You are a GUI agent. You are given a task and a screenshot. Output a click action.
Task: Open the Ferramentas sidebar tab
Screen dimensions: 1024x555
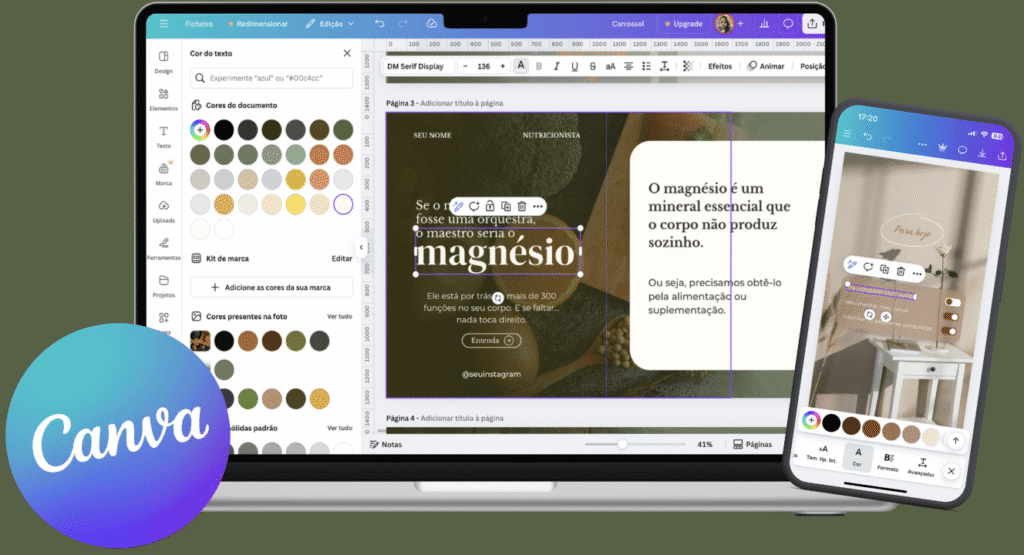(x=163, y=248)
